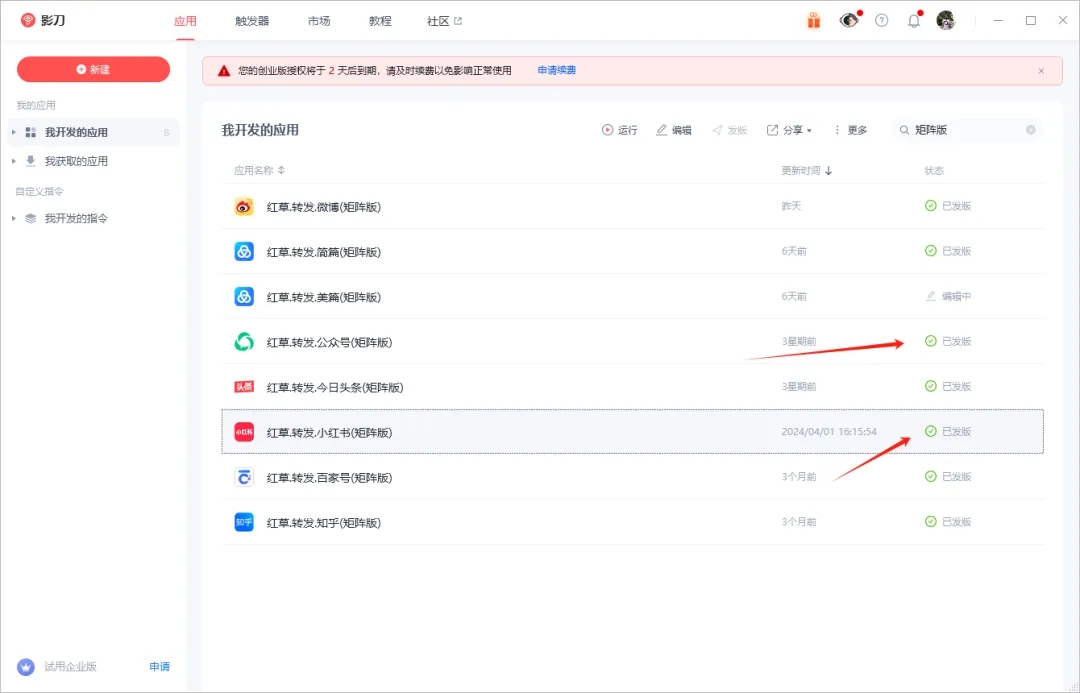
Task: Click the 公众号 app icon
Action: 244,342
